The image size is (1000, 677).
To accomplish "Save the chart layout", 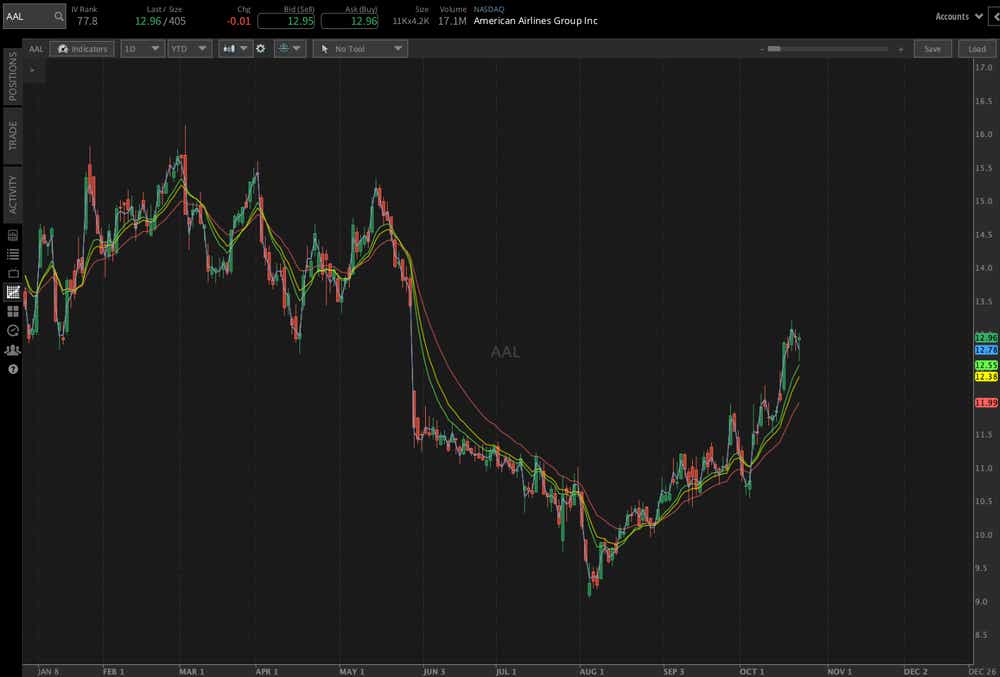I will point(932,49).
